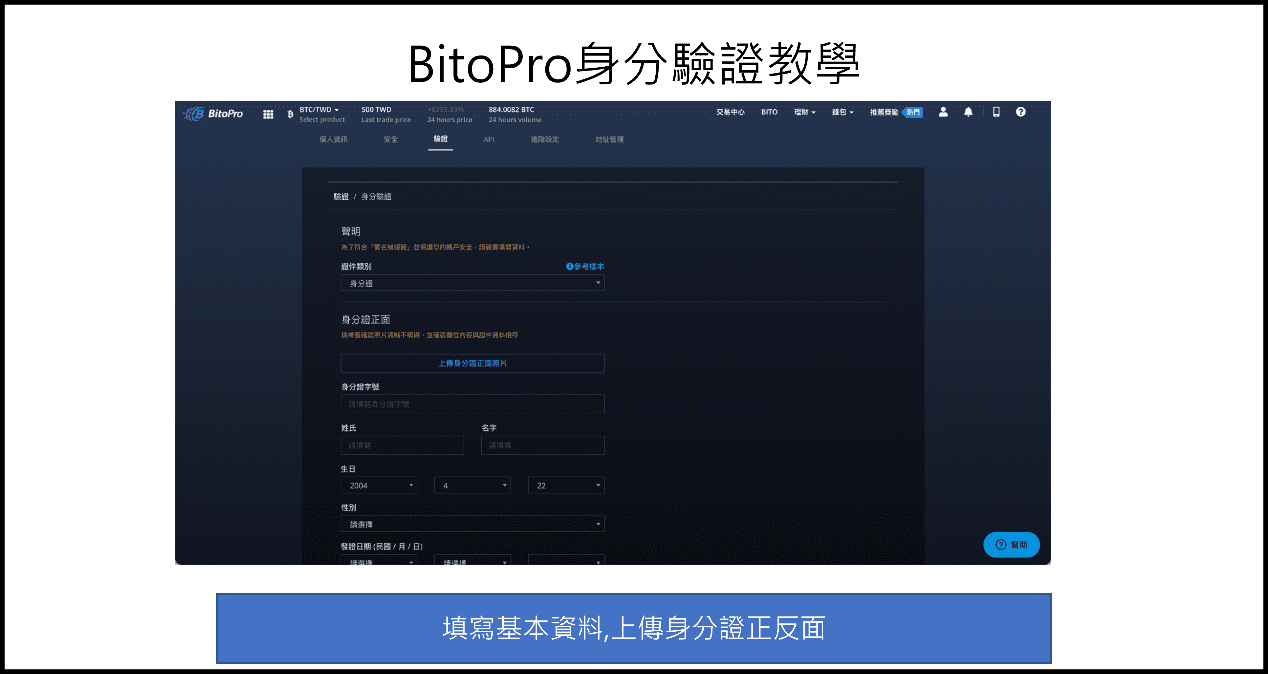
Task: Expand the 性別 gender dropdown
Action: (472, 523)
